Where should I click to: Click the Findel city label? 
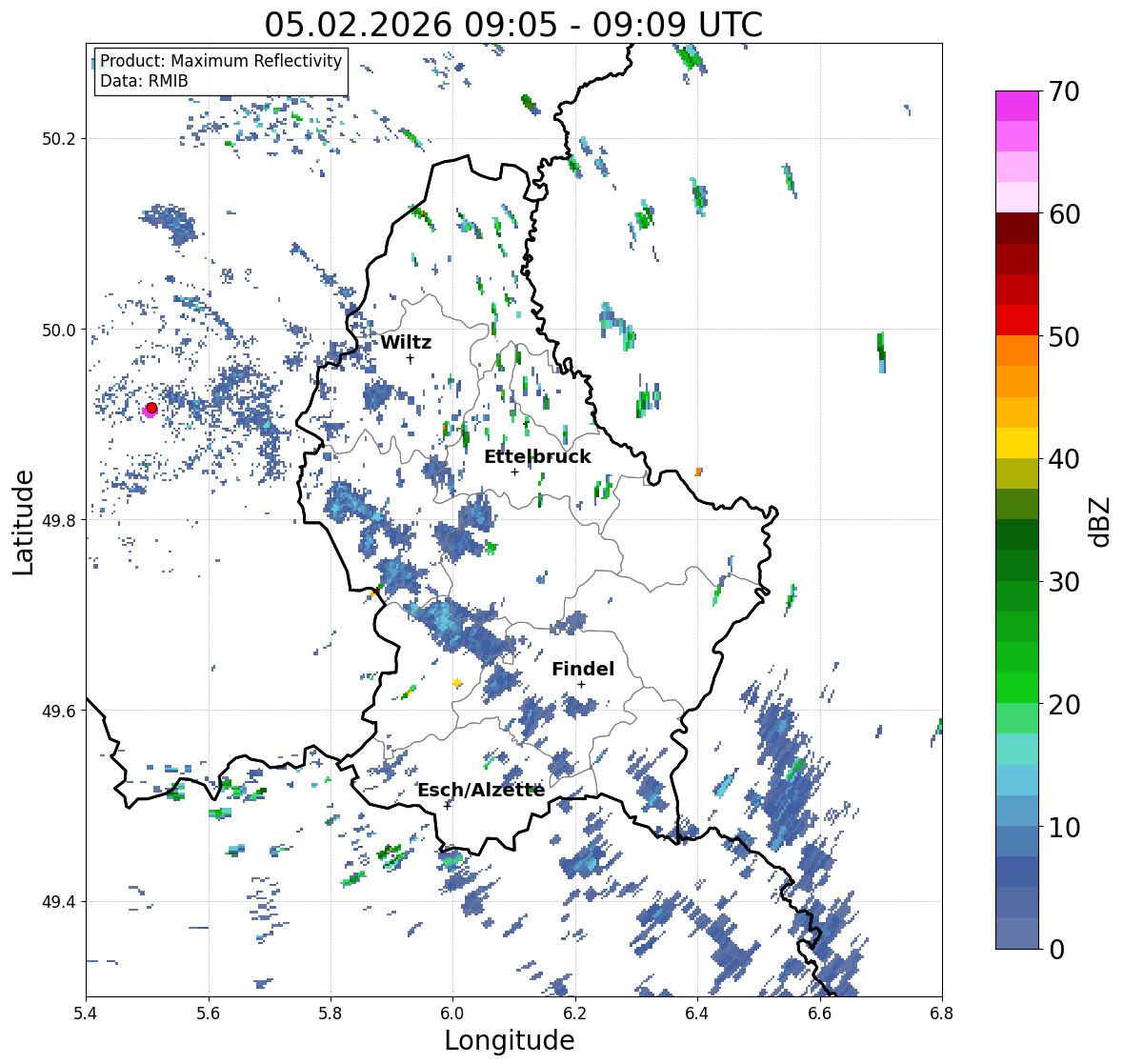point(583,669)
